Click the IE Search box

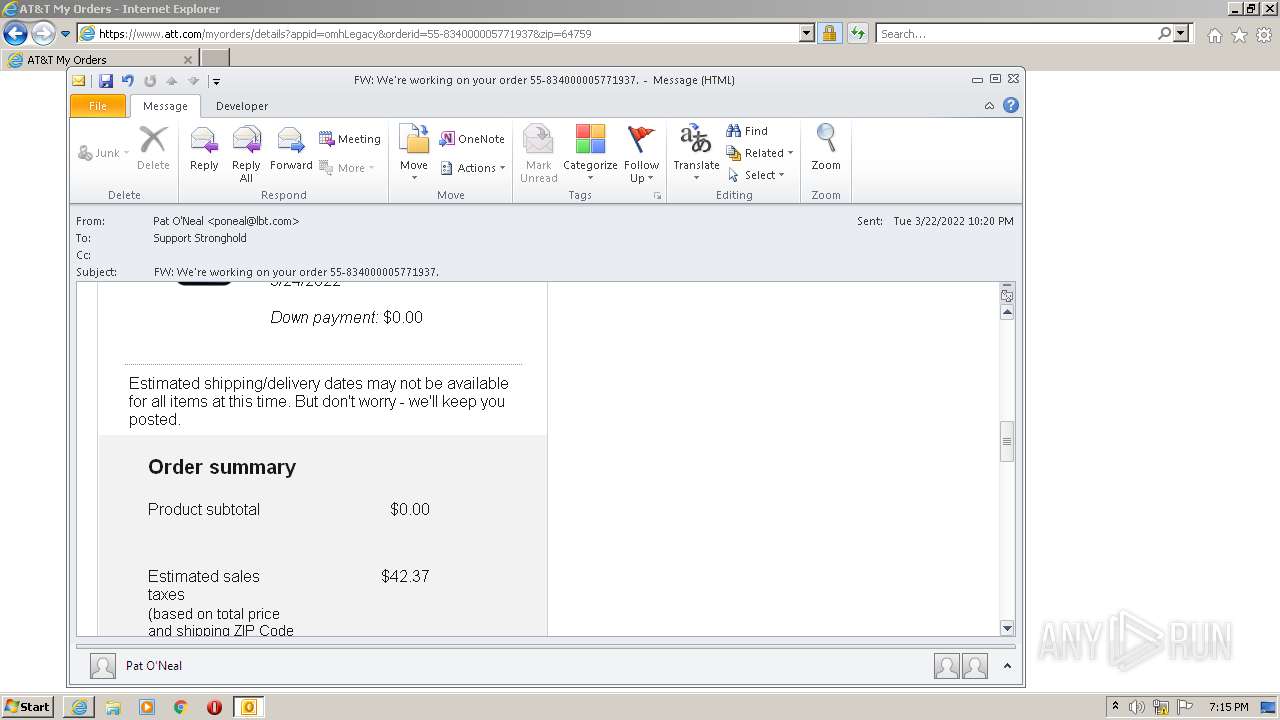click(1016, 34)
